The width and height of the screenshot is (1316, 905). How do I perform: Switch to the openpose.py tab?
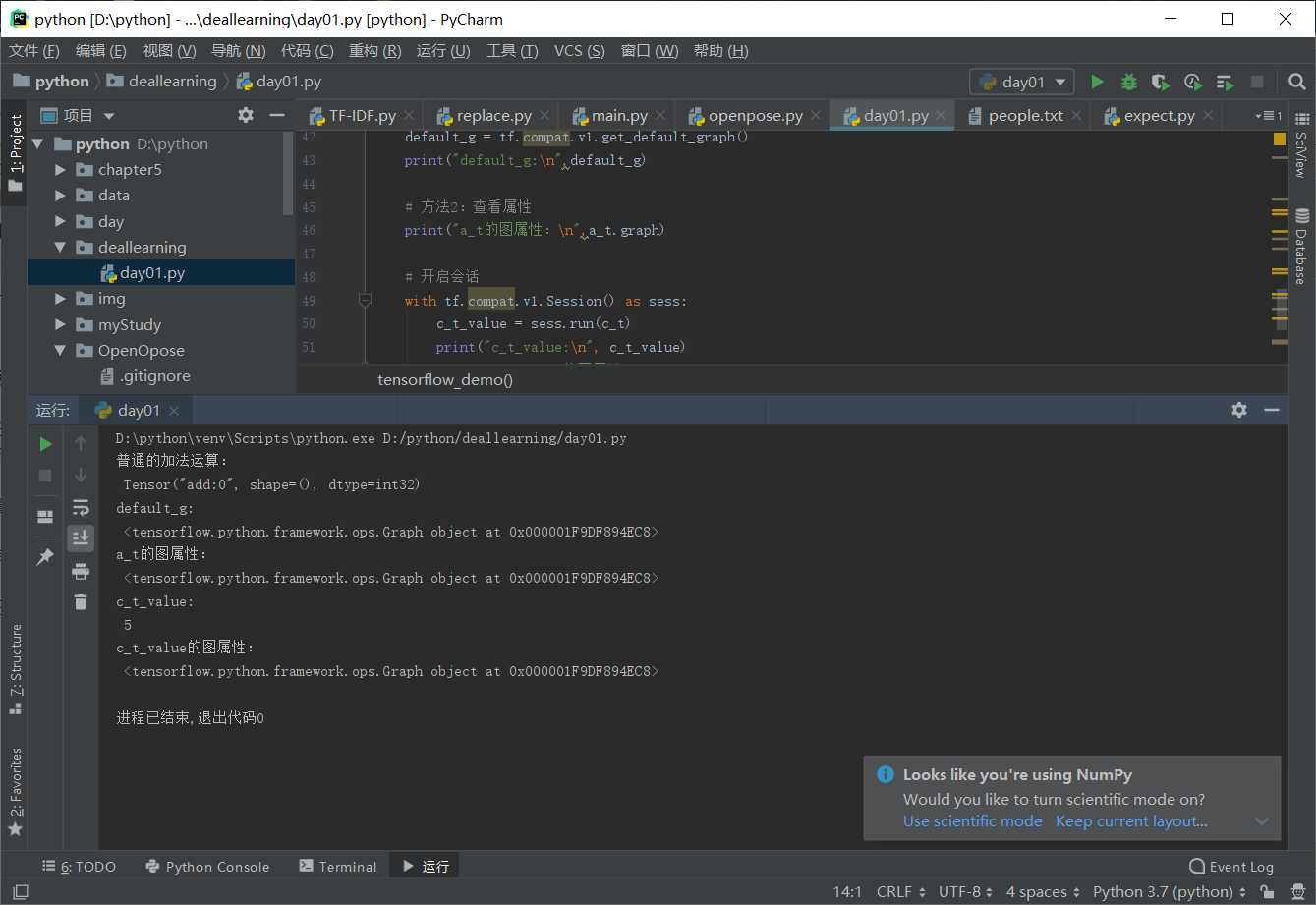(x=755, y=116)
